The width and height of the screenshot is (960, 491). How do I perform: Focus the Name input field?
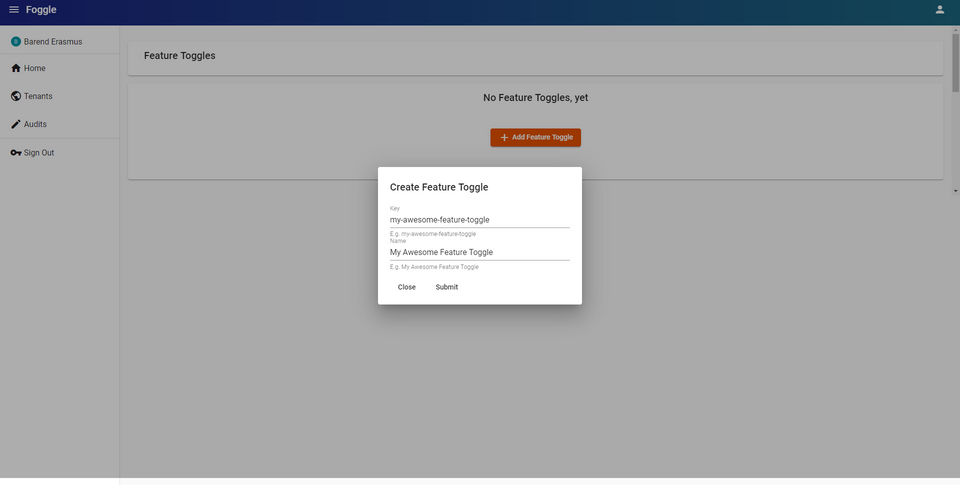(480, 252)
